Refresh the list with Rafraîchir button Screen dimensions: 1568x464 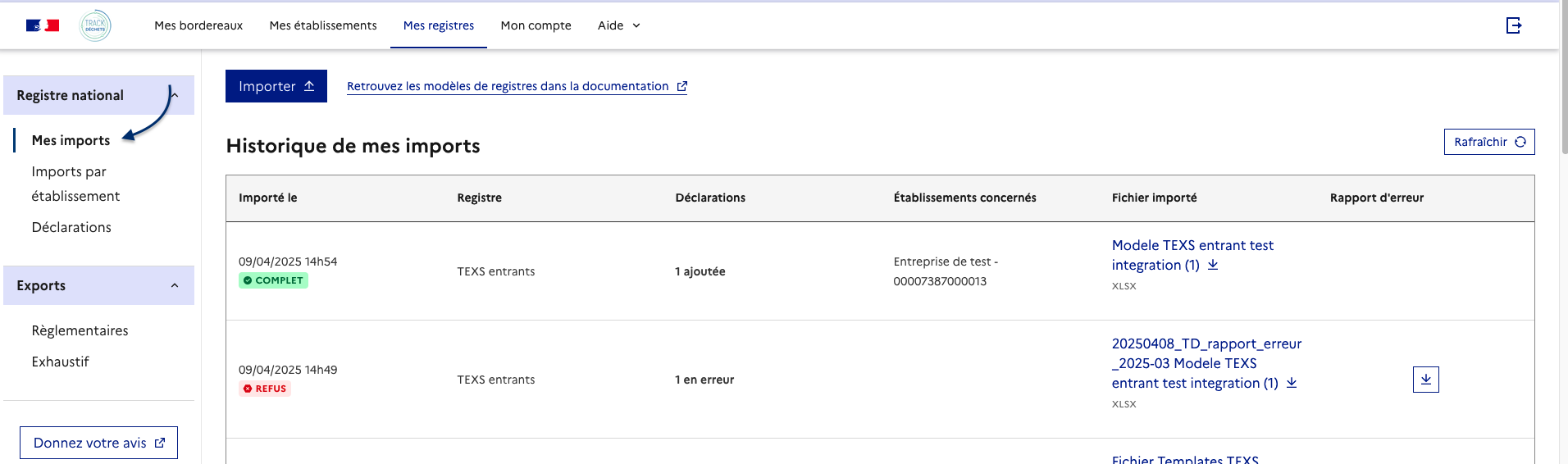(1488, 142)
